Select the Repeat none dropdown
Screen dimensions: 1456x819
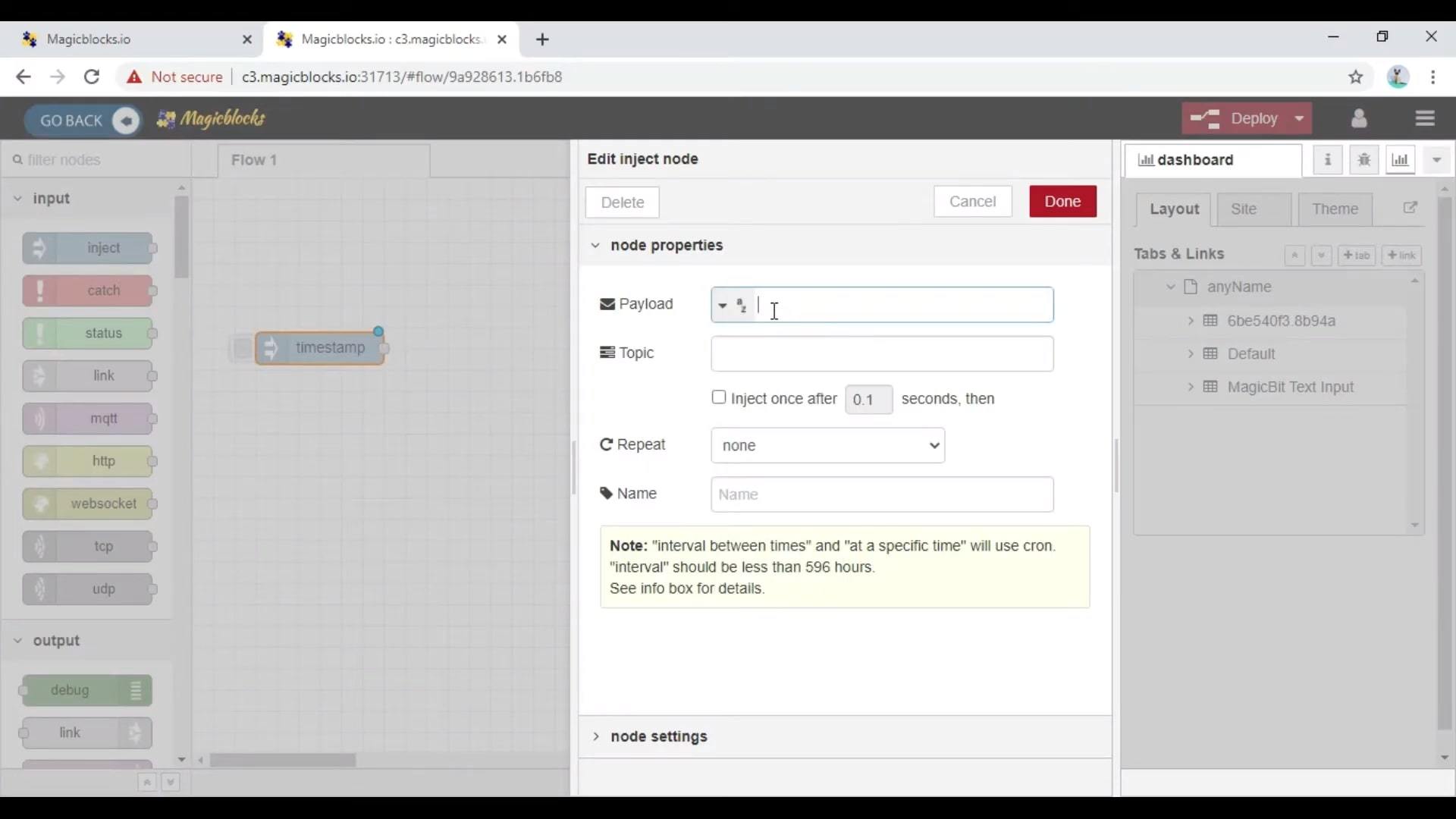pyautogui.click(x=827, y=444)
